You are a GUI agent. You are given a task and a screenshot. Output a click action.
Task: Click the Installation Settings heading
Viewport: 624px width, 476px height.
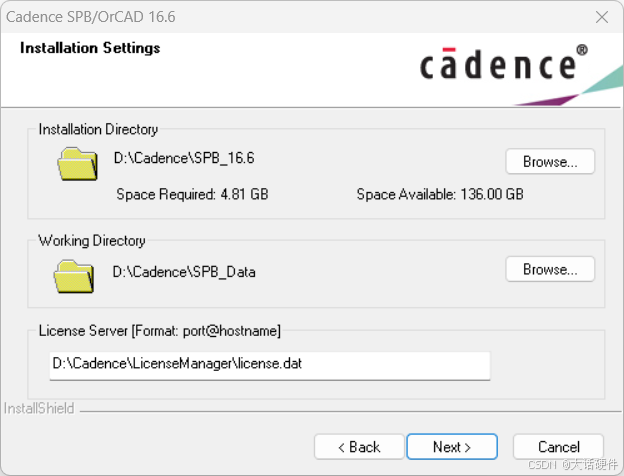pyautogui.click(x=90, y=48)
